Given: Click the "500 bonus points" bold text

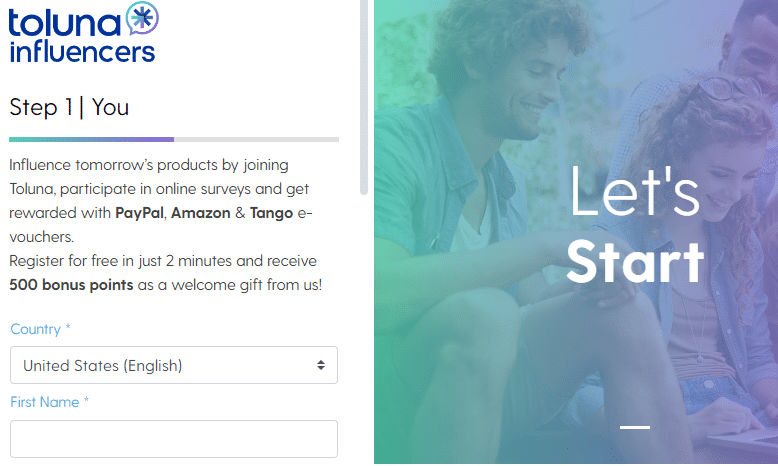Looking at the screenshot, I should point(71,284).
